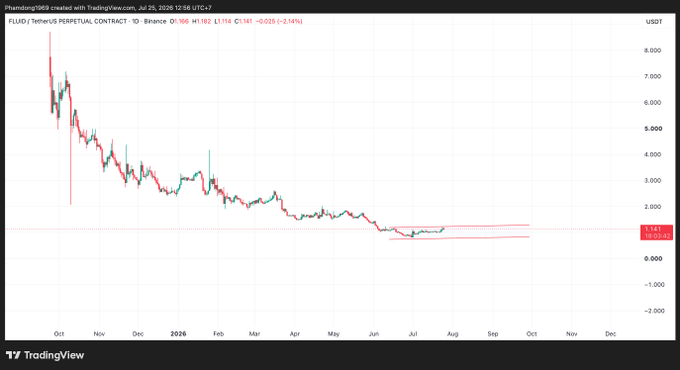Select the close value C1.141
The width and height of the screenshot is (680, 370).
(x=243, y=21)
